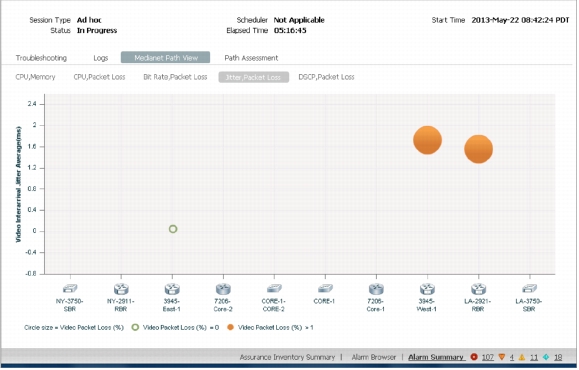Image resolution: width=579 pixels, height=370 pixels.
Task: Select the Medianet Path View tab
Action: pos(165,58)
